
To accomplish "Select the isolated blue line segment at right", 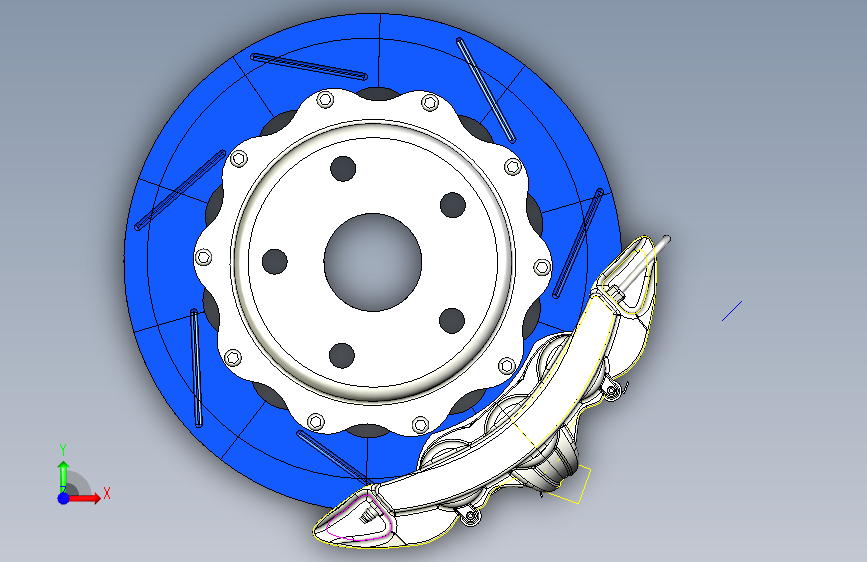I will (732, 311).
